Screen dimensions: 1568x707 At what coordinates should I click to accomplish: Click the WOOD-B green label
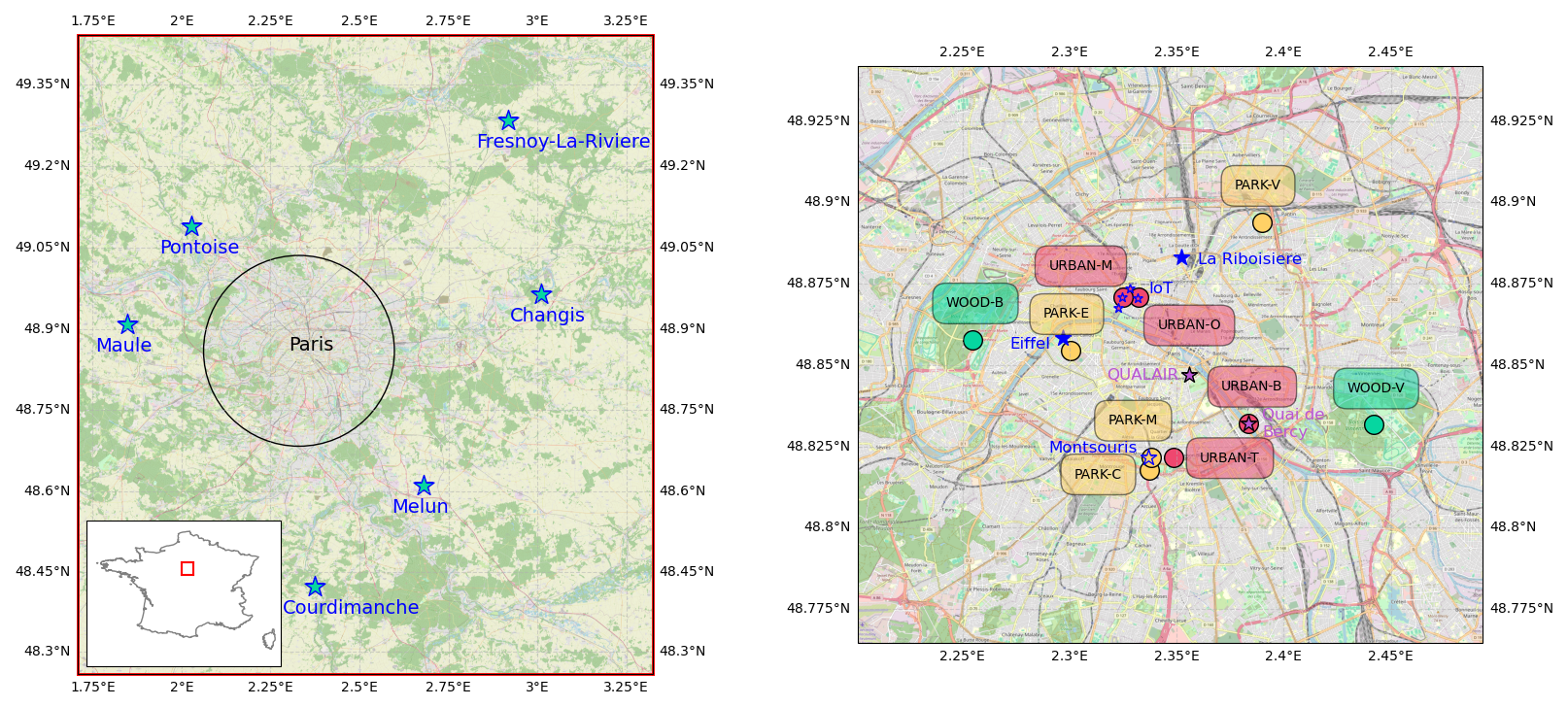pos(974,303)
